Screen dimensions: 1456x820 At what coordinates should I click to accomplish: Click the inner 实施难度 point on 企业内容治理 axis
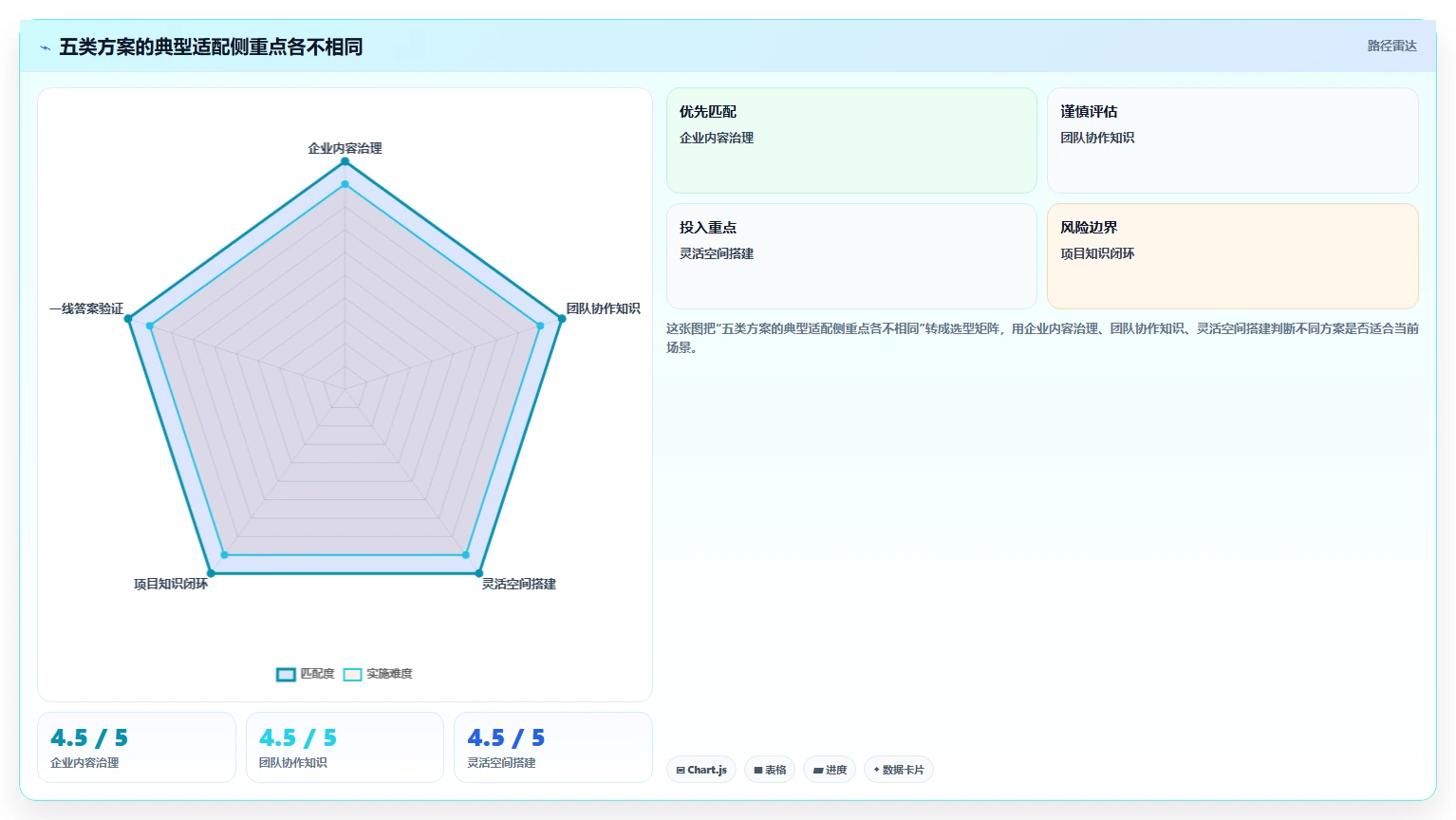[345, 184]
